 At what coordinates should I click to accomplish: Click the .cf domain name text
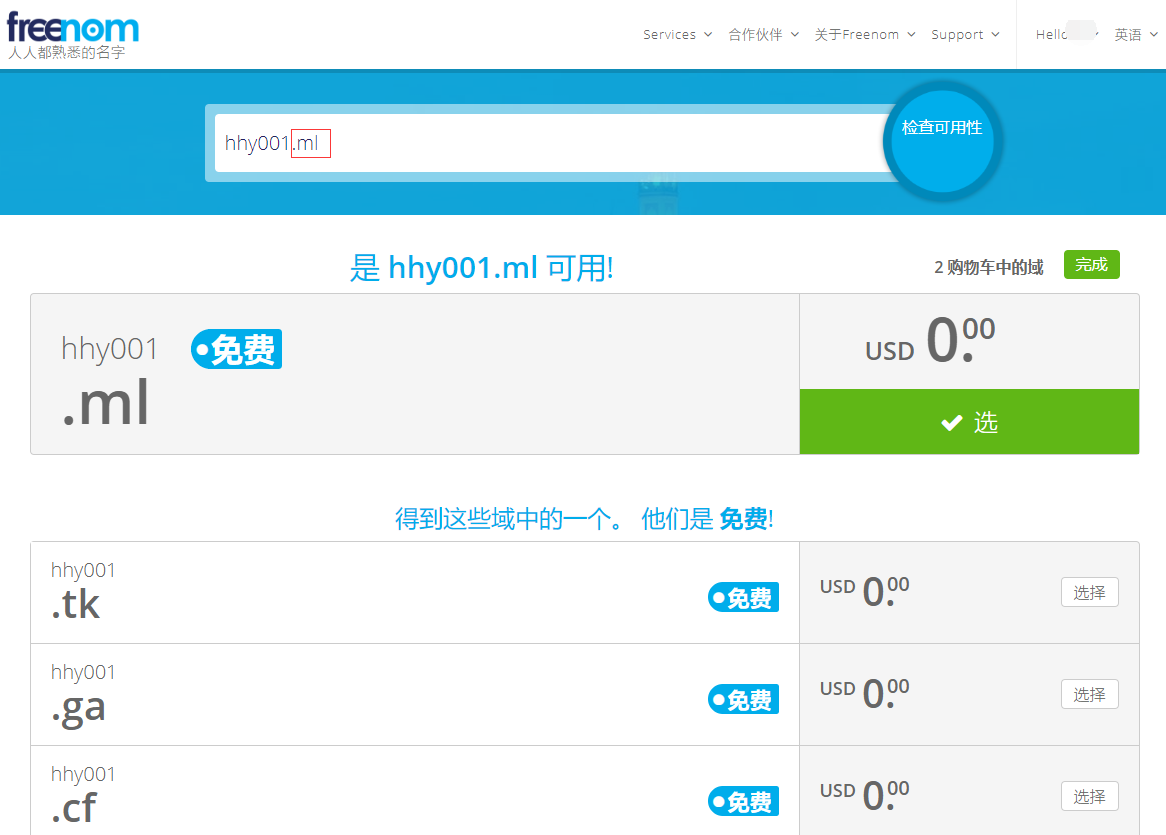tap(74, 807)
